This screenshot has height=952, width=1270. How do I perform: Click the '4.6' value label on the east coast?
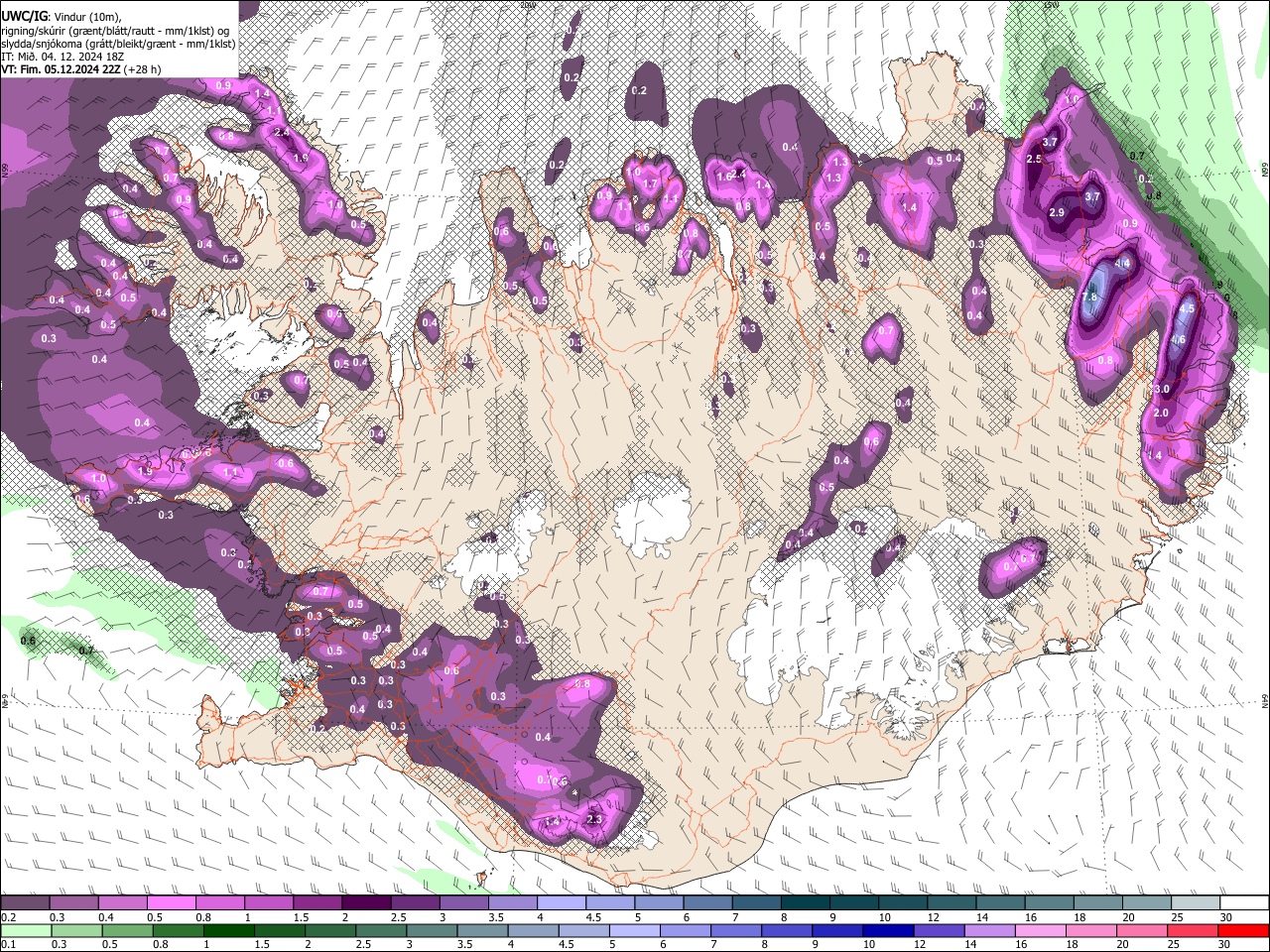[1178, 340]
